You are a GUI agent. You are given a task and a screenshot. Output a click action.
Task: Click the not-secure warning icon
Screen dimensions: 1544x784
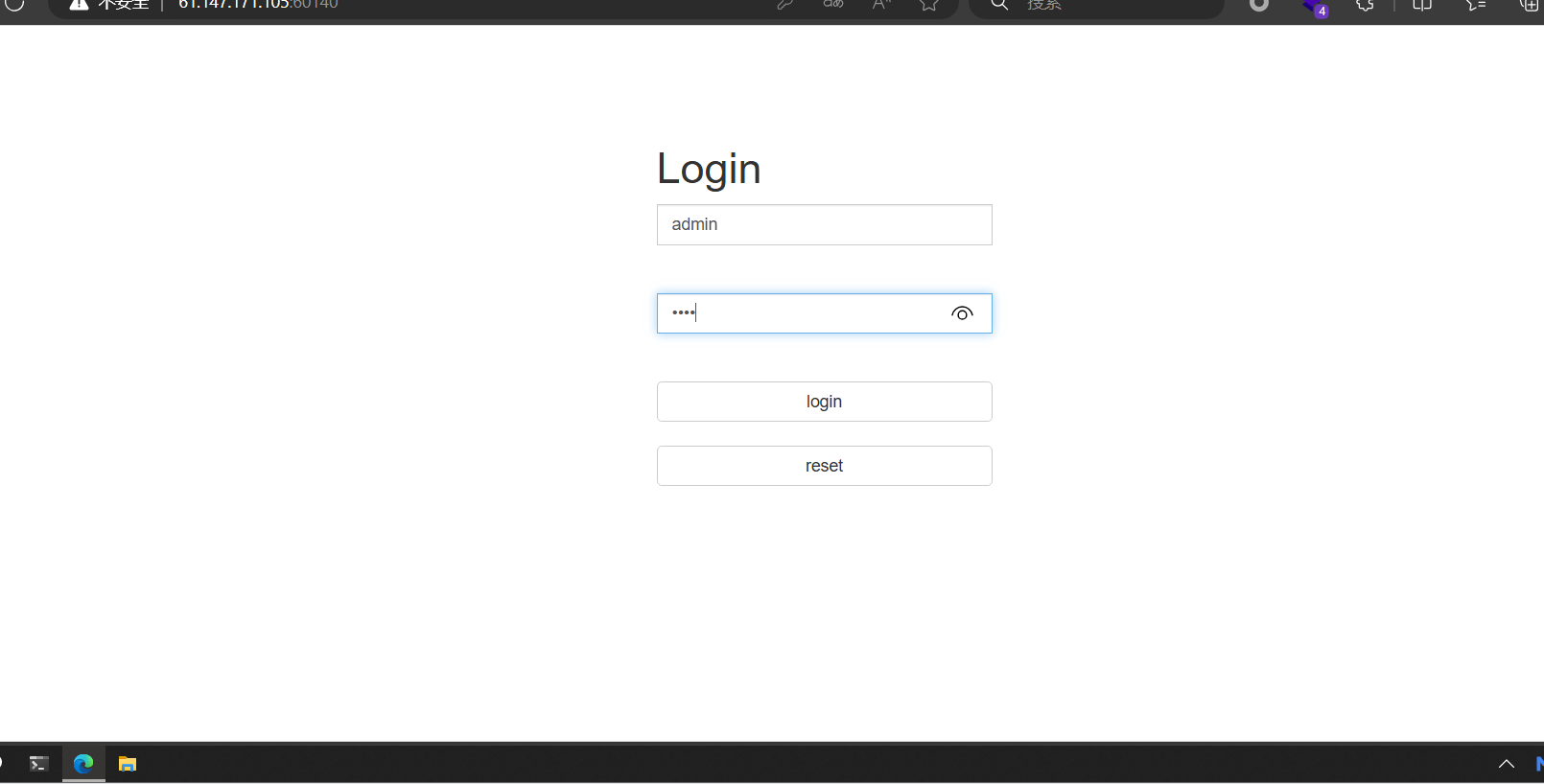click(x=79, y=4)
